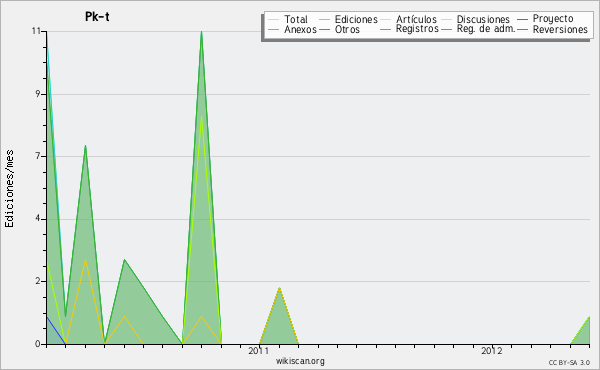Click the 2011 x-axis label

(x=259, y=351)
